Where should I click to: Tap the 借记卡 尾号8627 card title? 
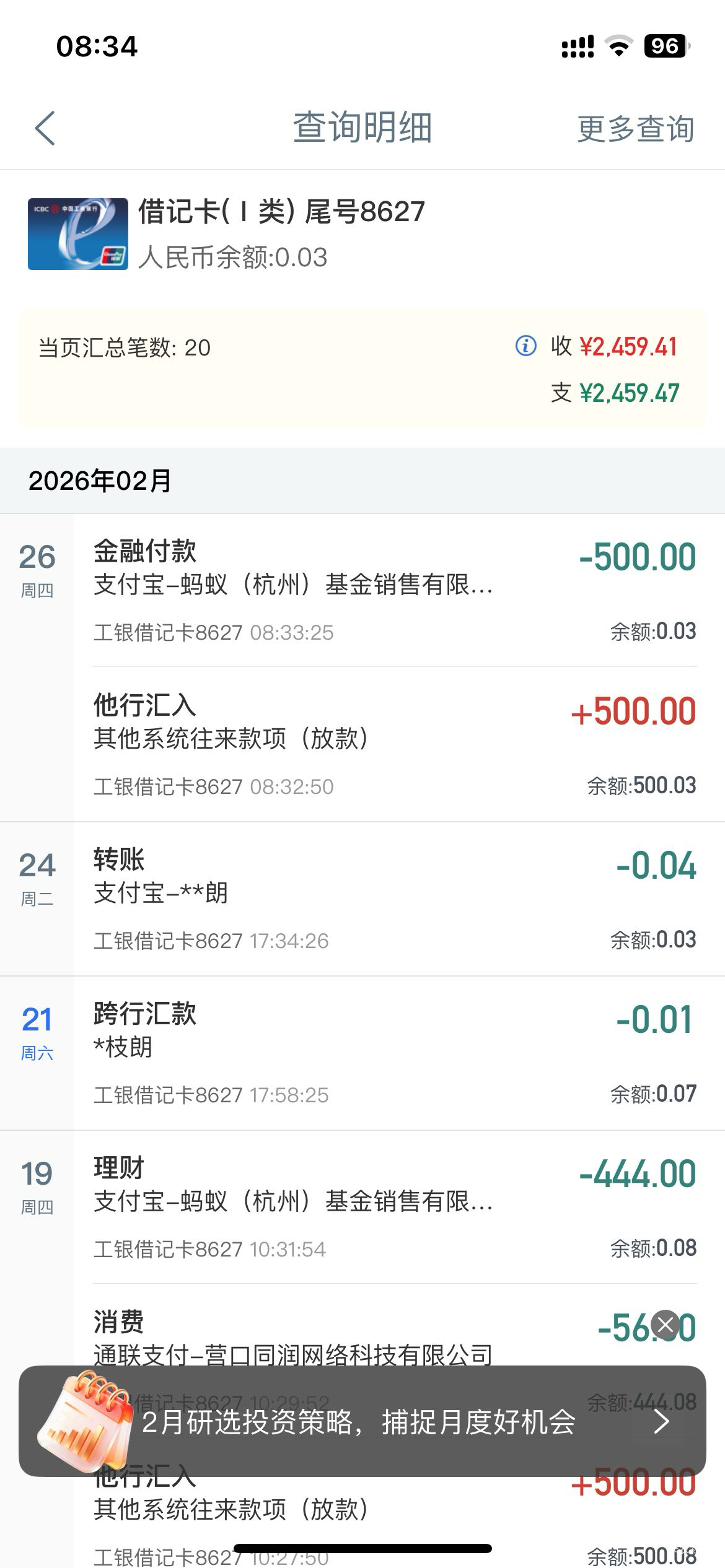[281, 212]
